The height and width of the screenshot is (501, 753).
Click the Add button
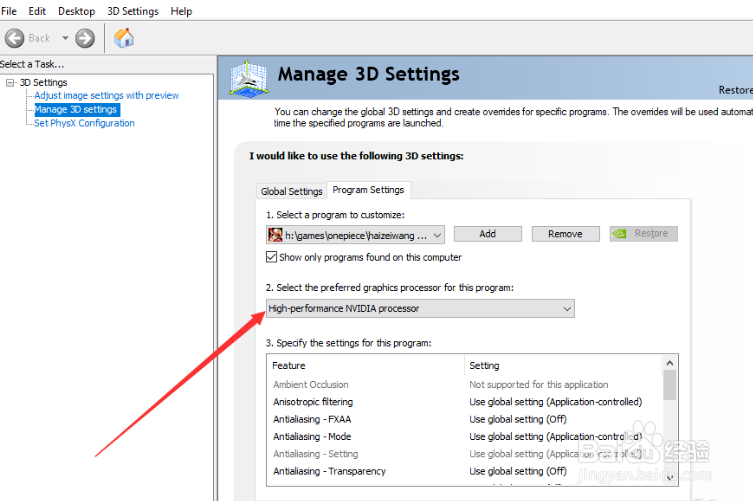(x=488, y=234)
